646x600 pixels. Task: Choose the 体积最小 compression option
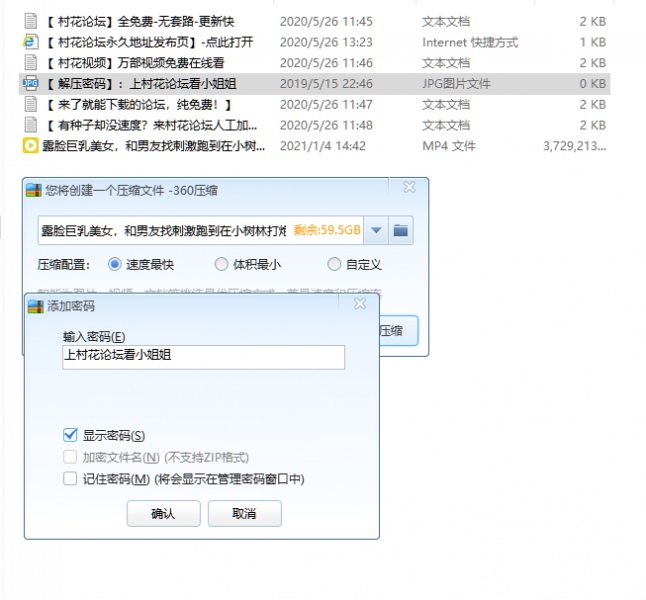click(222, 264)
